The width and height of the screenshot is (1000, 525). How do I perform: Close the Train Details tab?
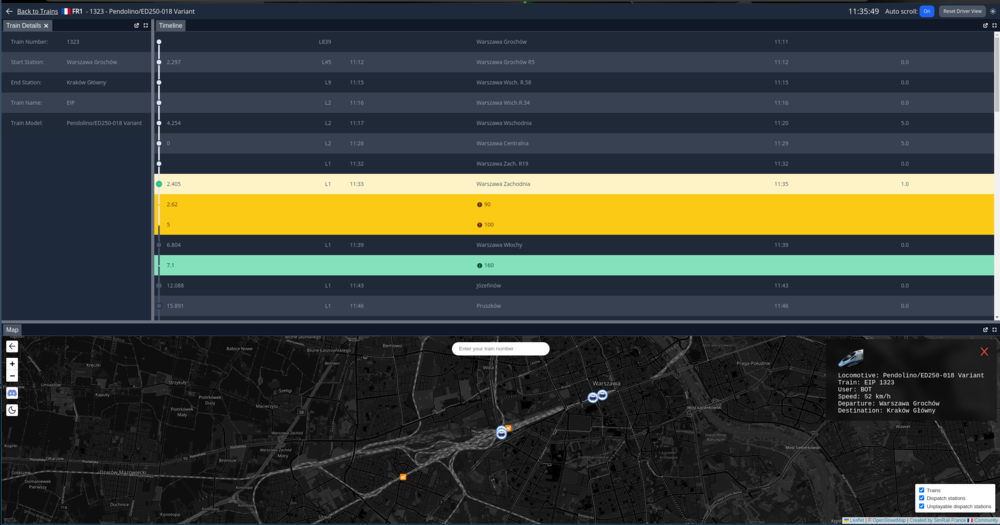tap(46, 25)
